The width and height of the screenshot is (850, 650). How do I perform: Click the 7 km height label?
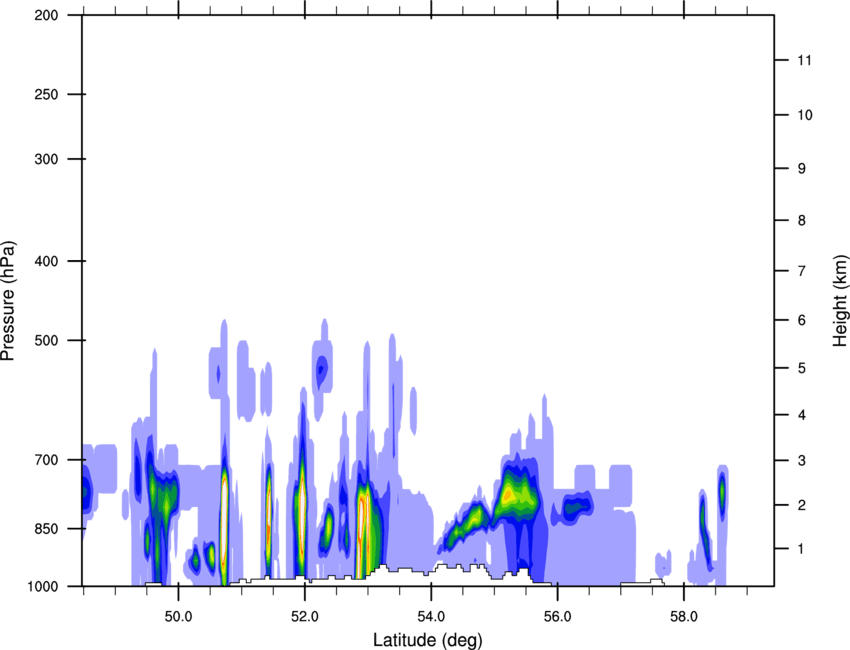pos(802,271)
